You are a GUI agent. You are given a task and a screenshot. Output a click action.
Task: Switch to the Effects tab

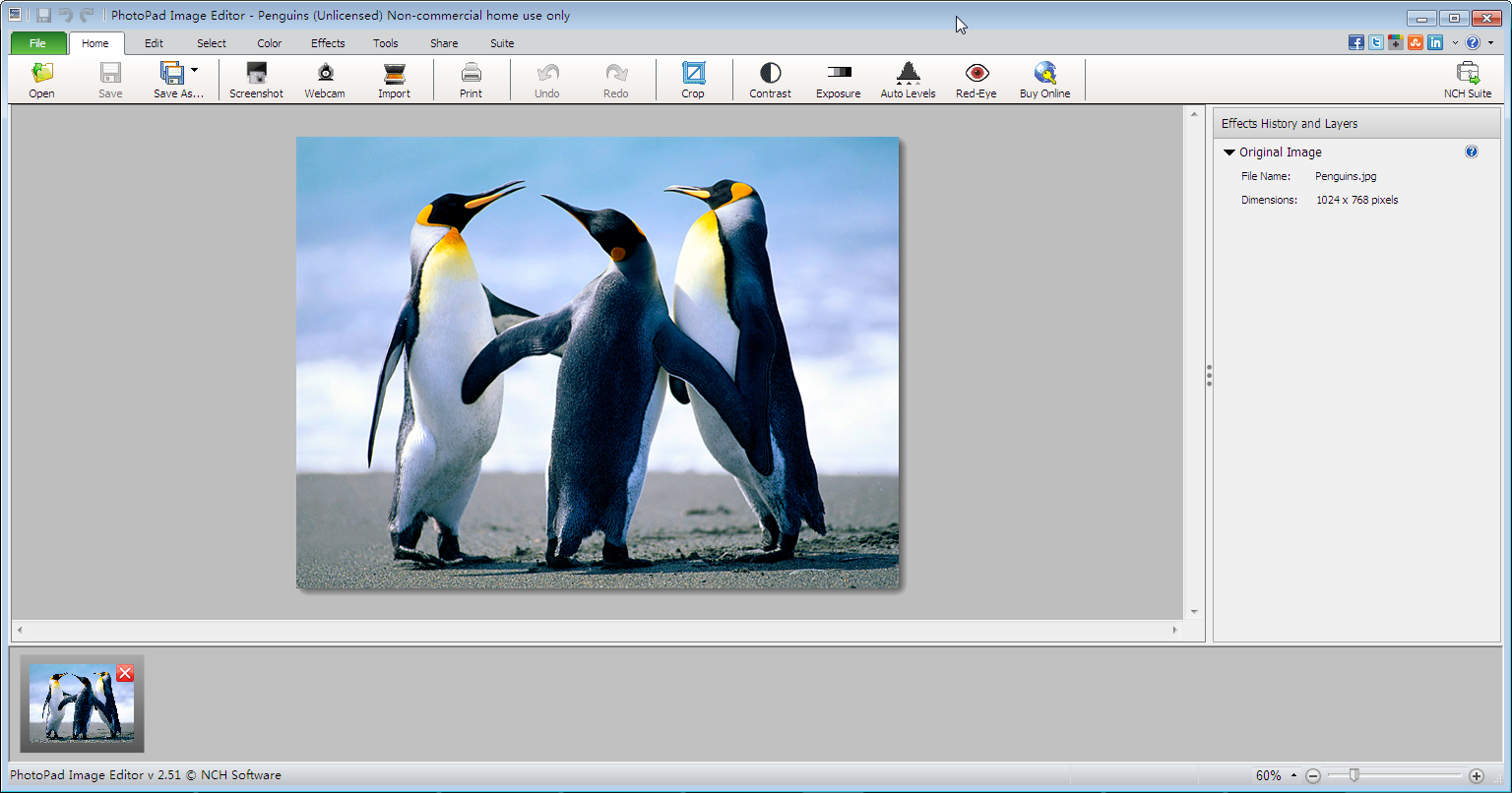tap(328, 43)
